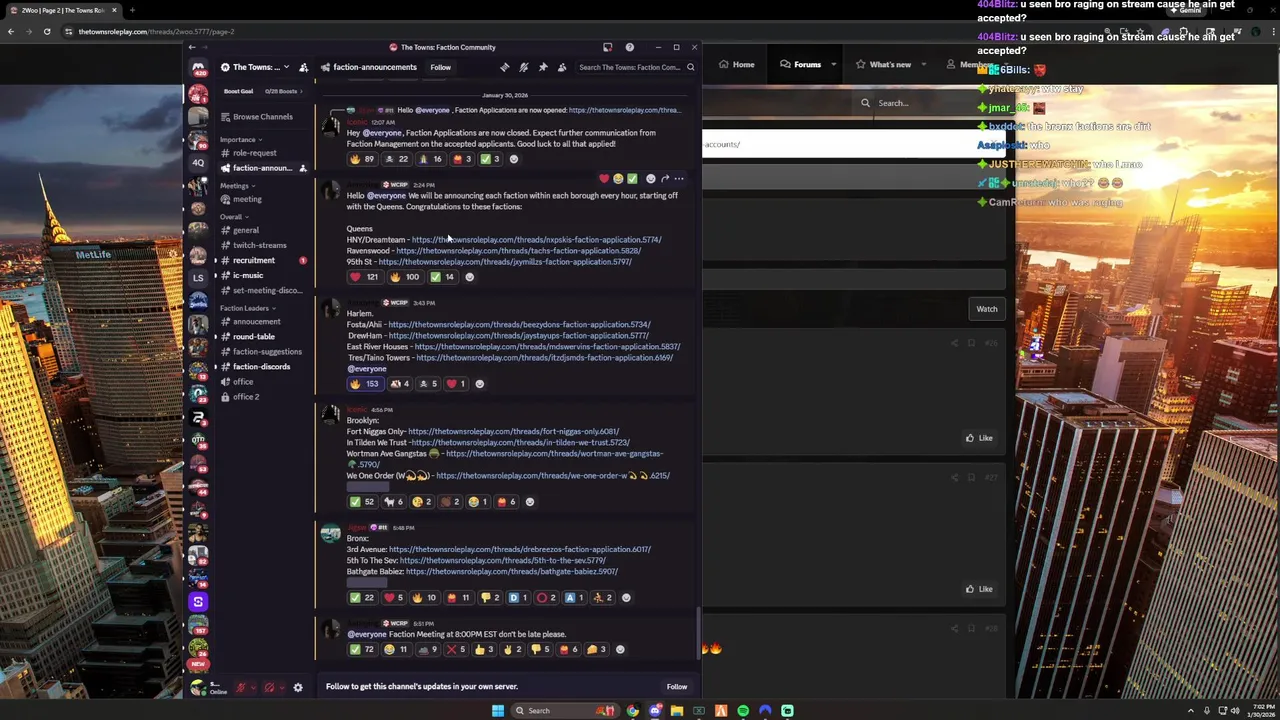Expand Forums dropdown arrow on website

click(833, 65)
